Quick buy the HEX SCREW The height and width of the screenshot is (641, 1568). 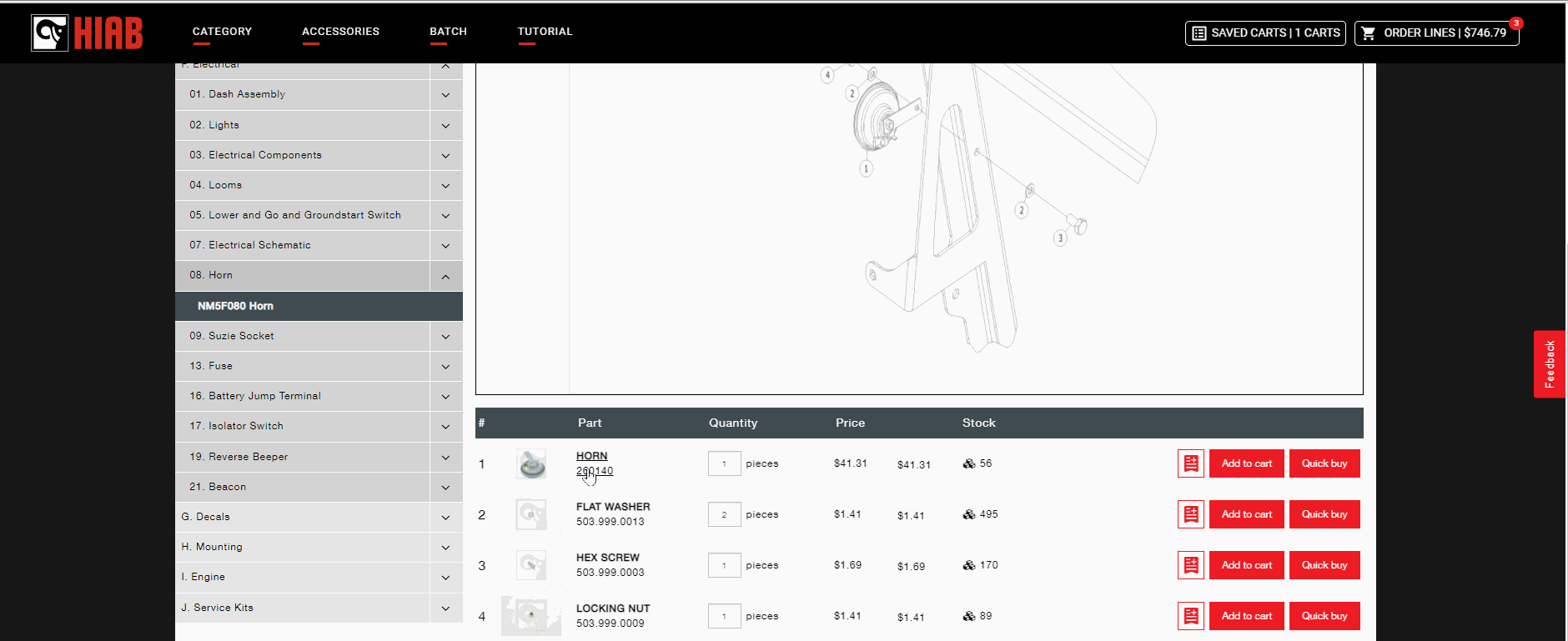pyautogui.click(x=1324, y=565)
